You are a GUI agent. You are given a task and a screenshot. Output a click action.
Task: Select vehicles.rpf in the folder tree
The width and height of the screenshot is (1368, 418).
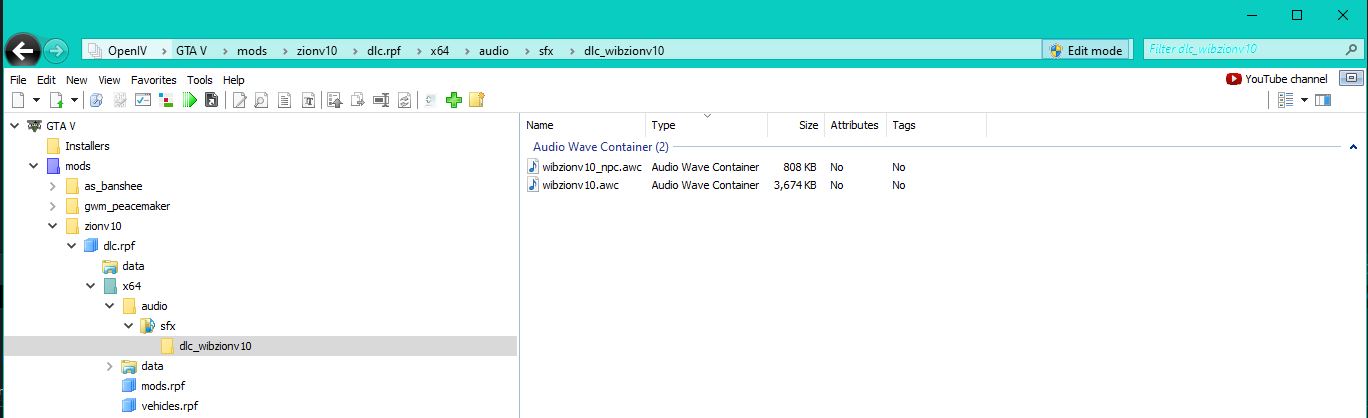169,406
